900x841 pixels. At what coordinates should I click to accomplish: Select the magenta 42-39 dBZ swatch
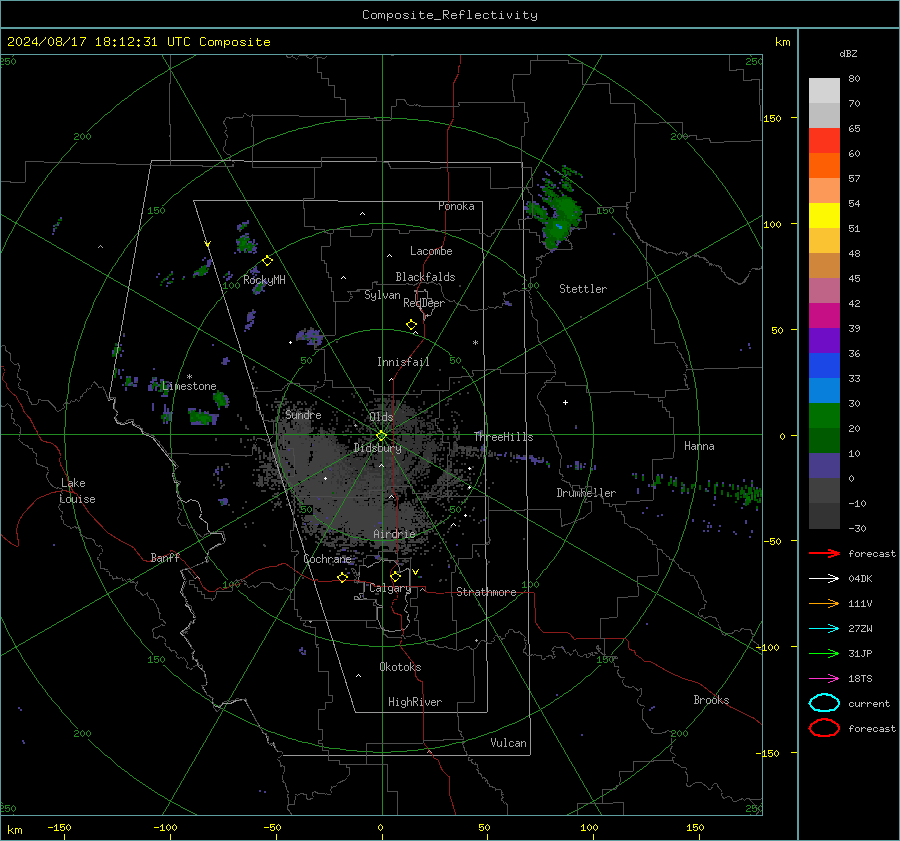point(824,316)
